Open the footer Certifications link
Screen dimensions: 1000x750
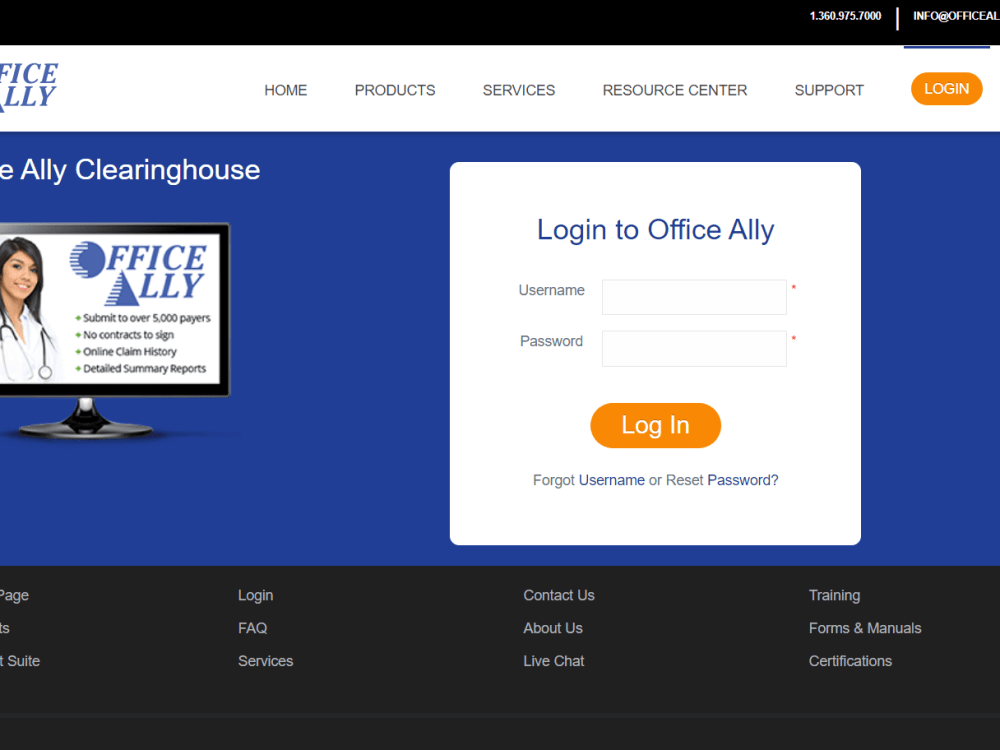pyautogui.click(x=850, y=661)
